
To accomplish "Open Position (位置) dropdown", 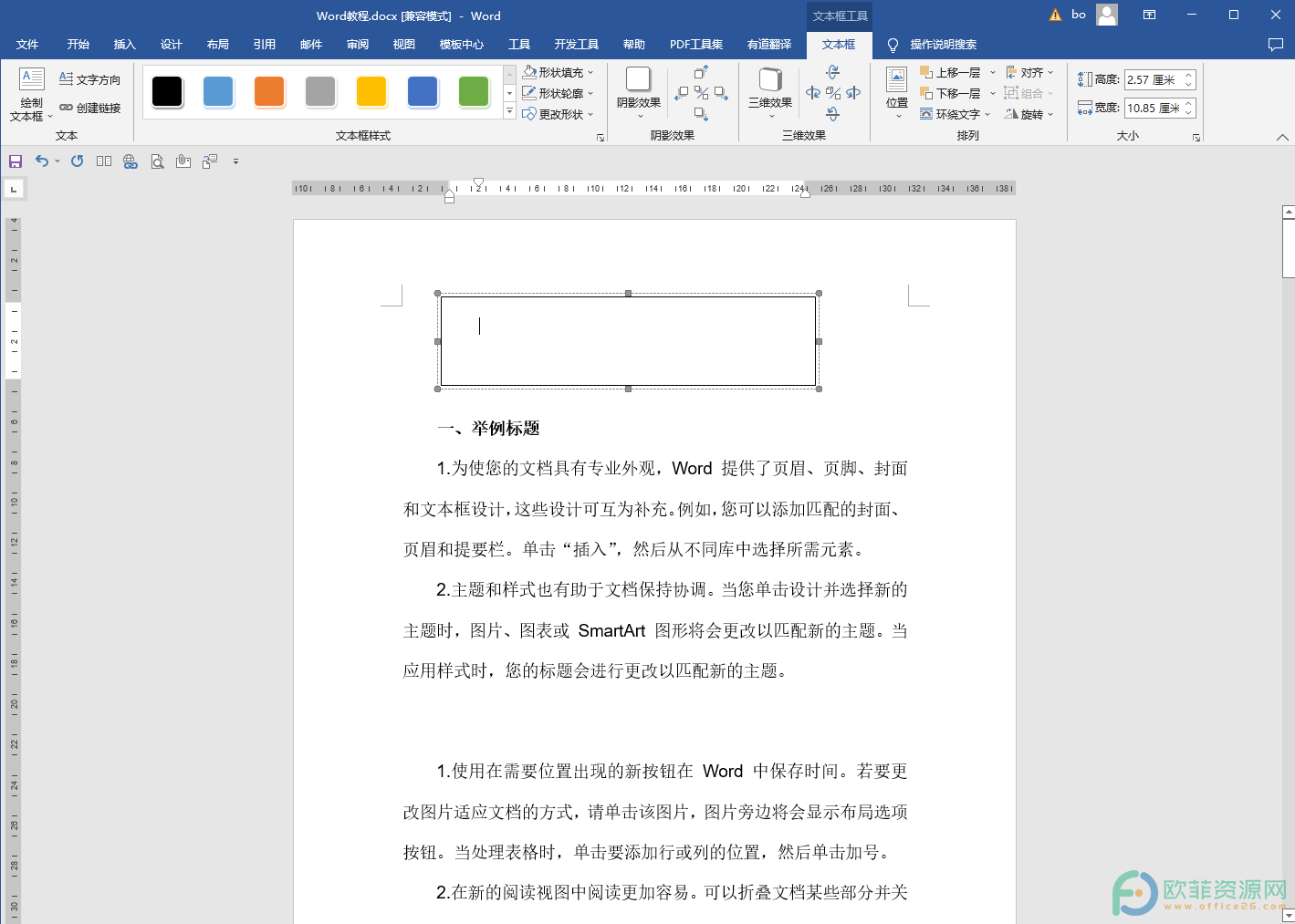I will (896, 93).
